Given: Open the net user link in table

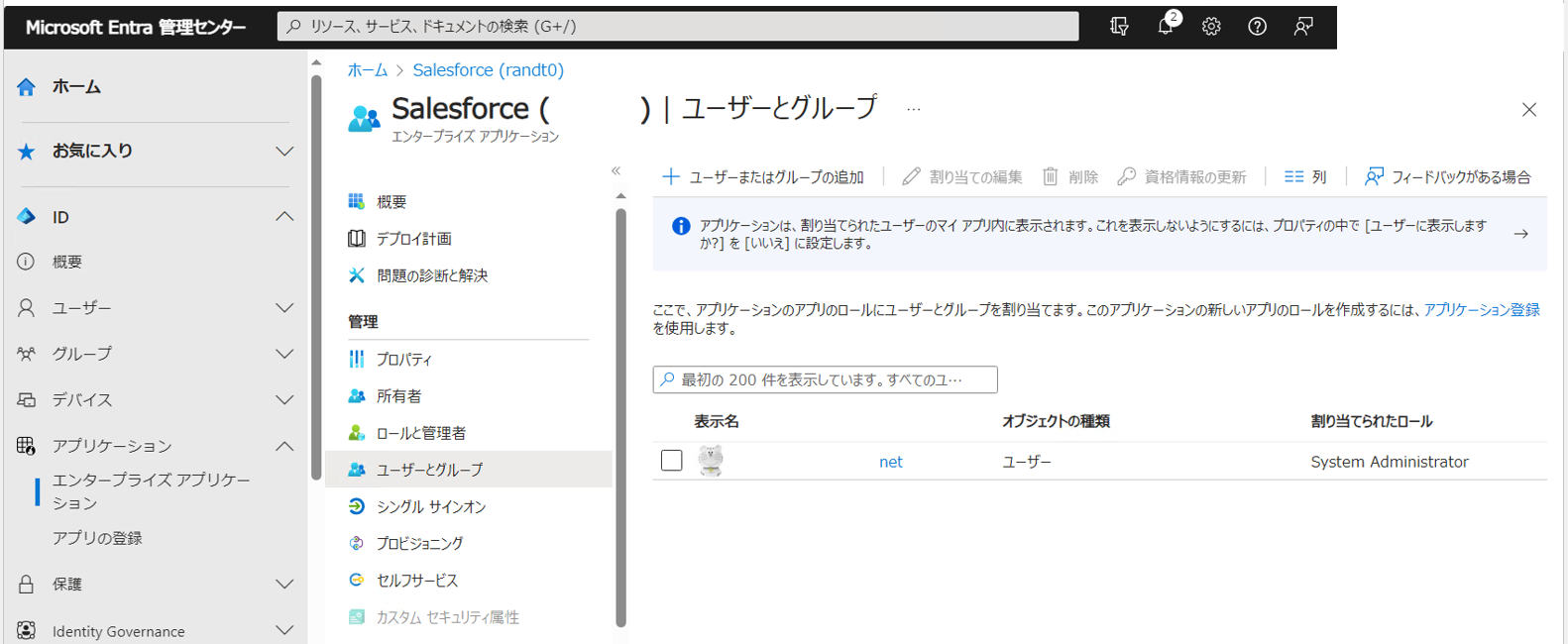Looking at the screenshot, I should tap(891, 462).
